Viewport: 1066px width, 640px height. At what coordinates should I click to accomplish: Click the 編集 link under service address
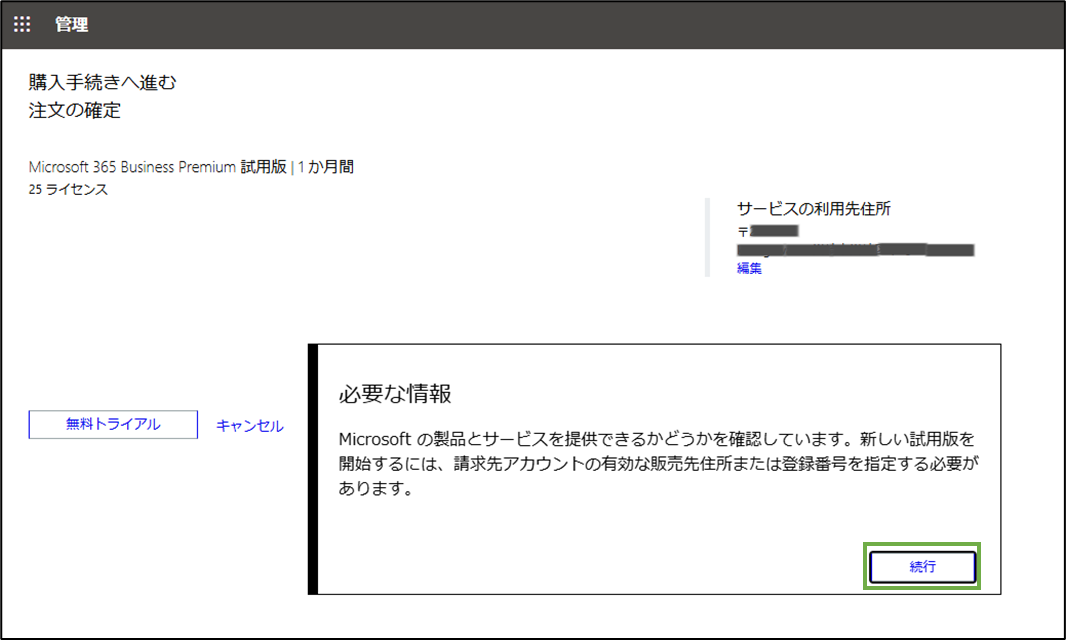click(x=749, y=268)
